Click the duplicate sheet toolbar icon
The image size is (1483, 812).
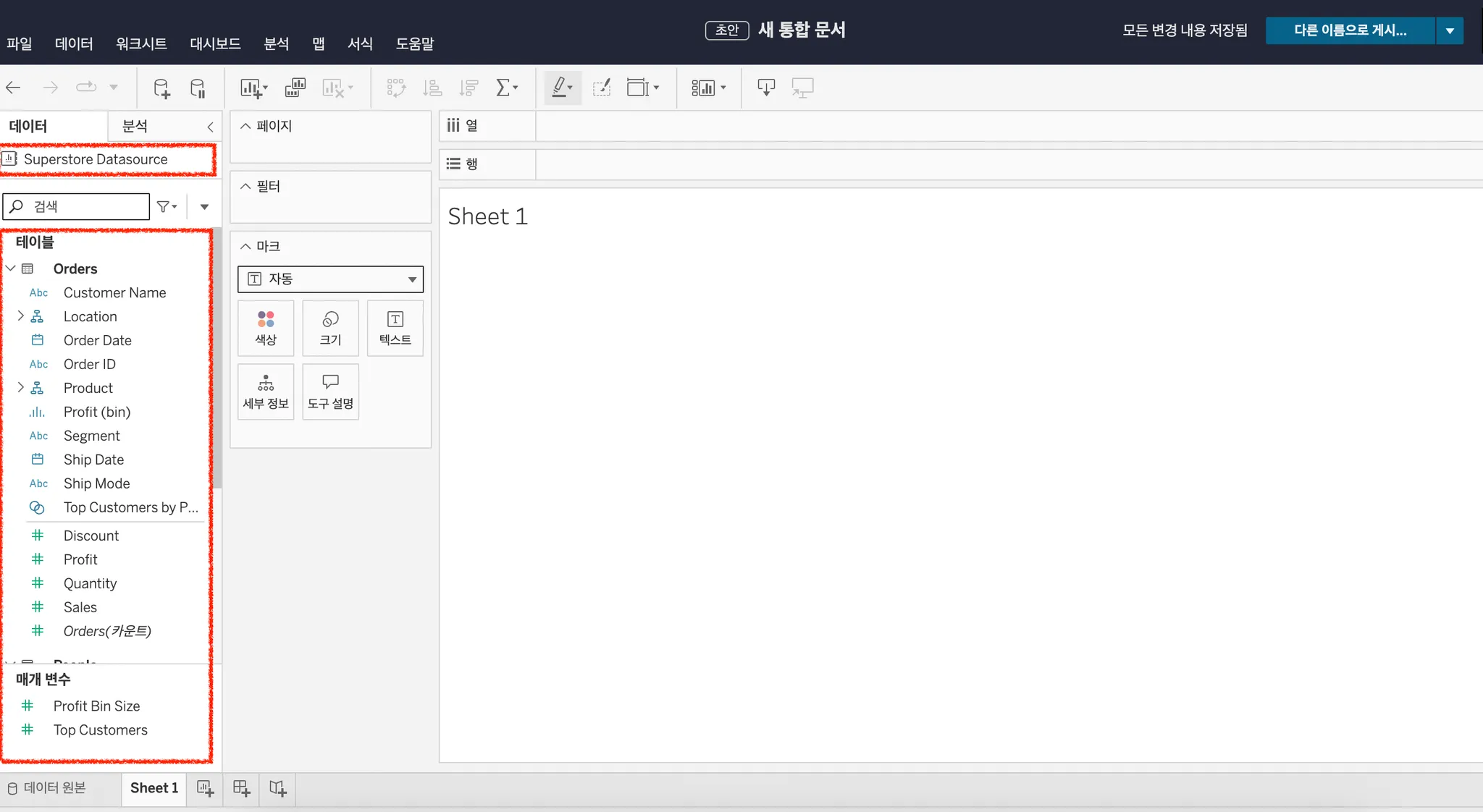tap(295, 88)
